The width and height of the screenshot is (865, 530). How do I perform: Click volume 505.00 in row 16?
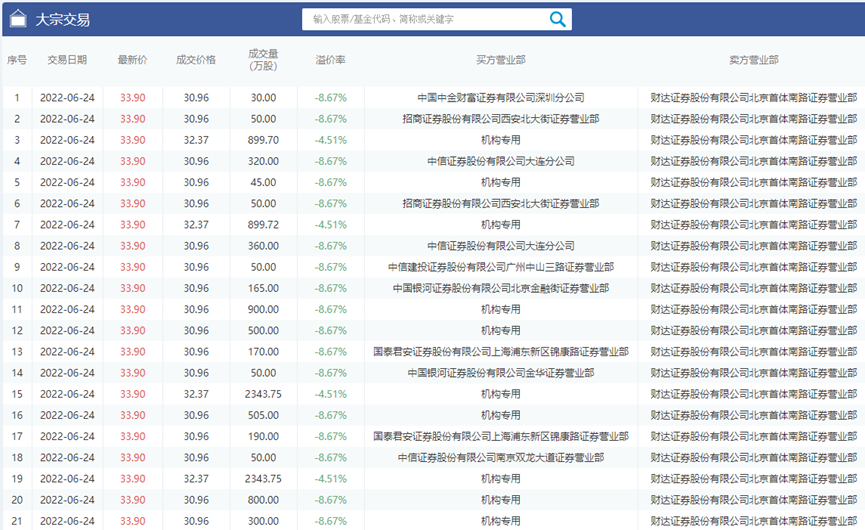tap(263, 415)
